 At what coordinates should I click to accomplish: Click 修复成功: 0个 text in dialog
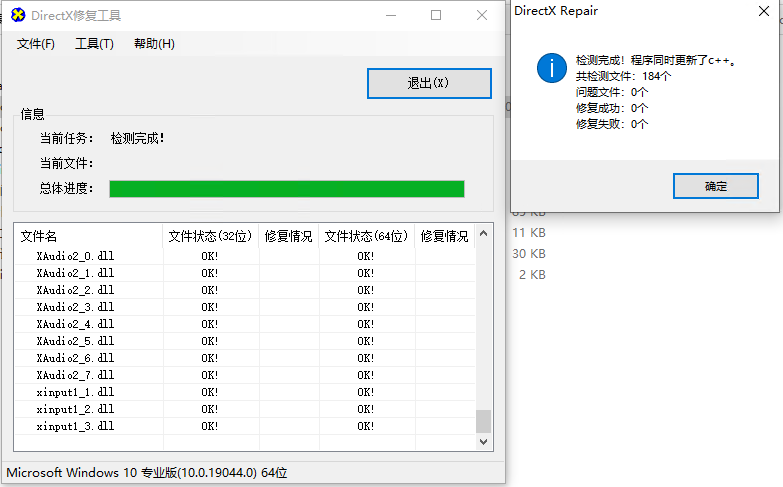tap(612, 108)
